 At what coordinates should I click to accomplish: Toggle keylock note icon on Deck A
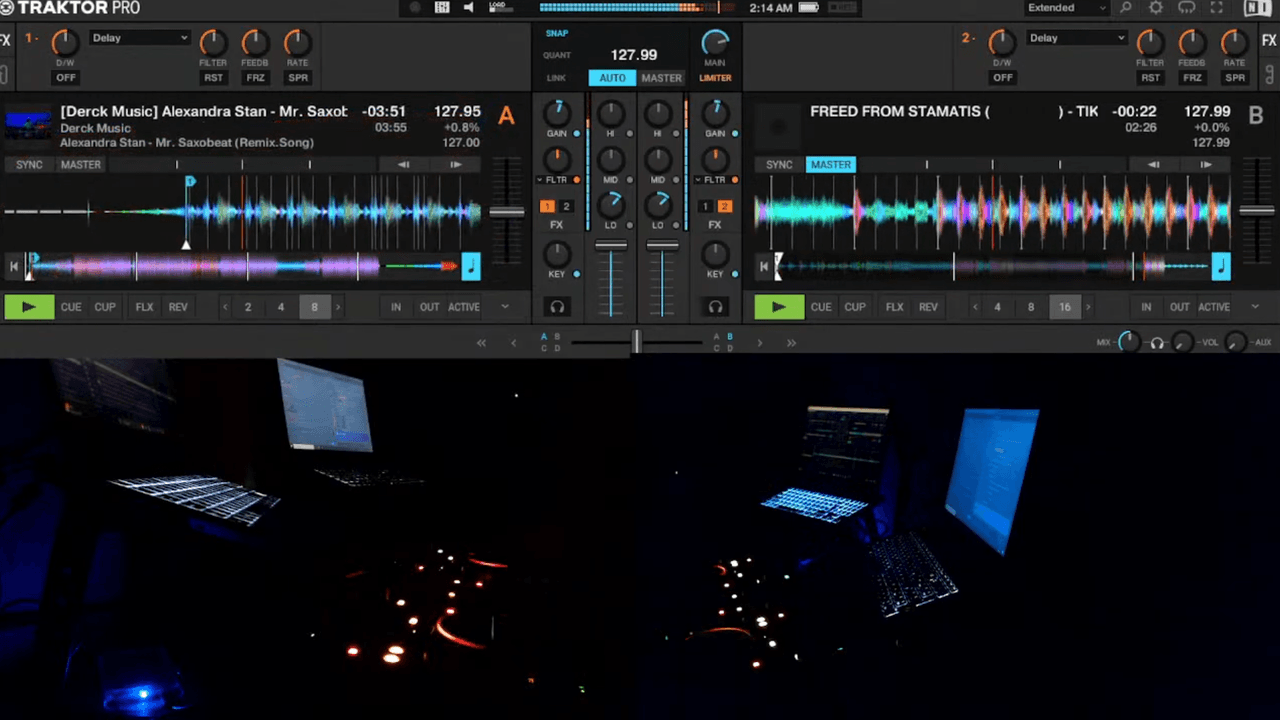coord(471,266)
